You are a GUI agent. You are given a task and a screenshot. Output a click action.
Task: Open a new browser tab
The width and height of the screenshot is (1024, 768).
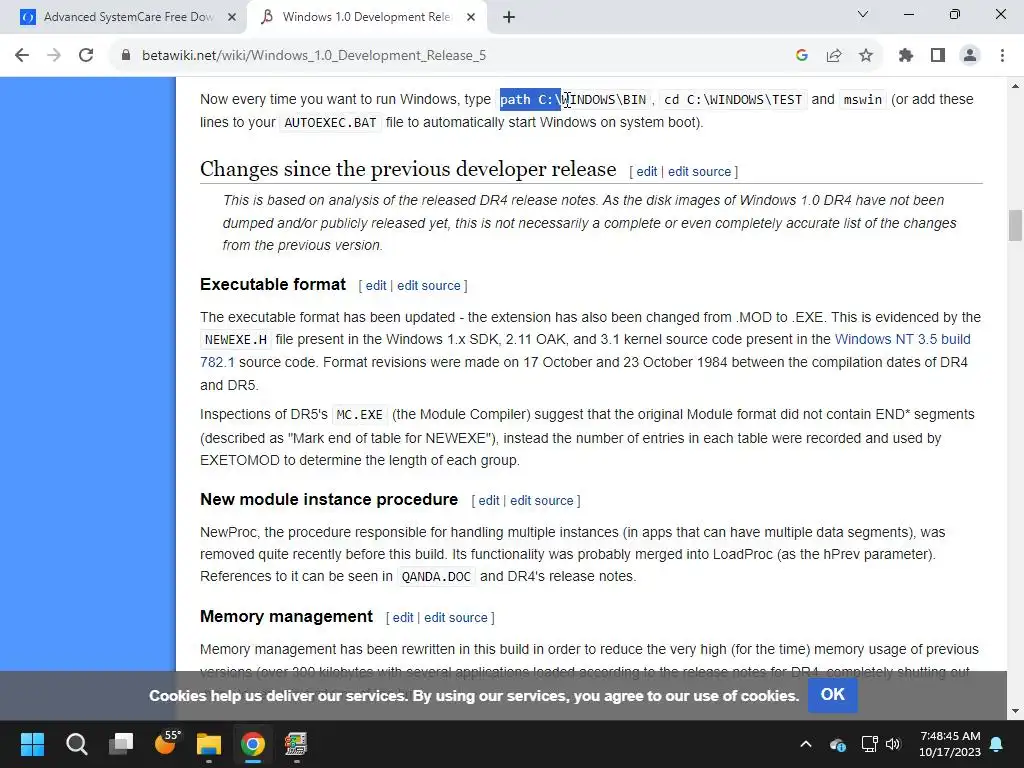509,18
